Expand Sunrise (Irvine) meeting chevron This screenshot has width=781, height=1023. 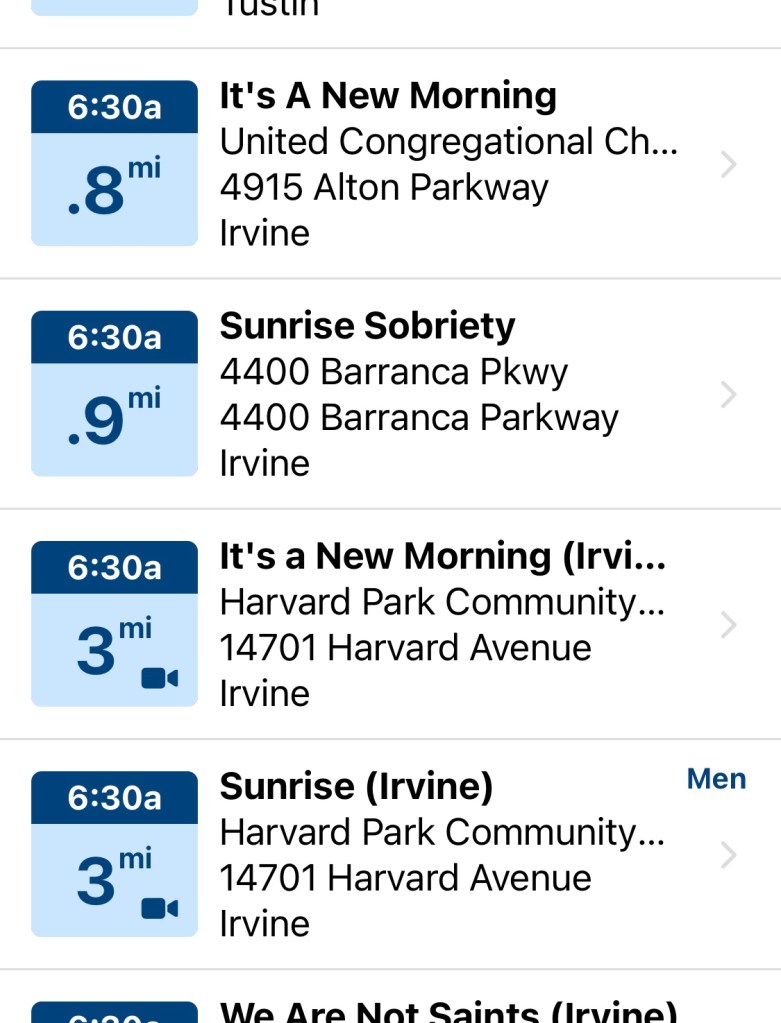[x=729, y=855]
